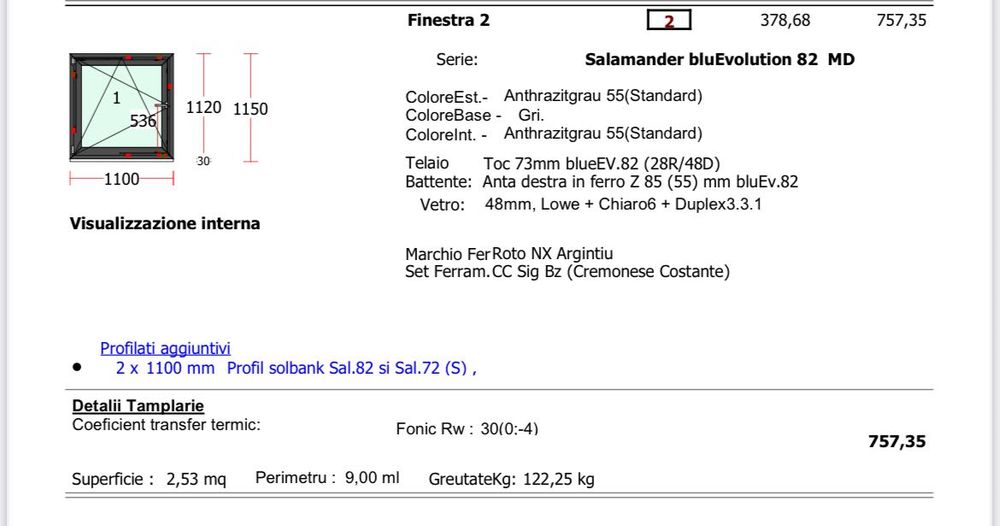1000x526 pixels.
Task: Click Coeficient transfer termic label
Action: (166, 425)
